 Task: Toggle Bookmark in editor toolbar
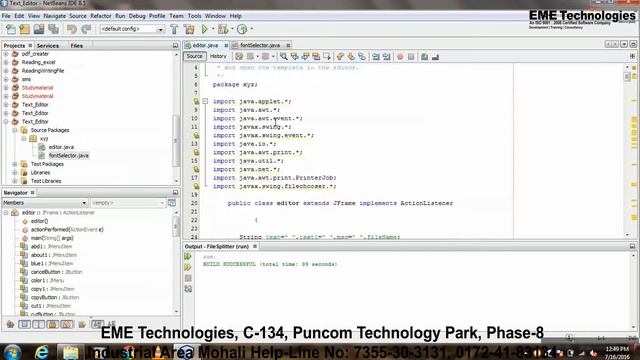click(x=362, y=57)
